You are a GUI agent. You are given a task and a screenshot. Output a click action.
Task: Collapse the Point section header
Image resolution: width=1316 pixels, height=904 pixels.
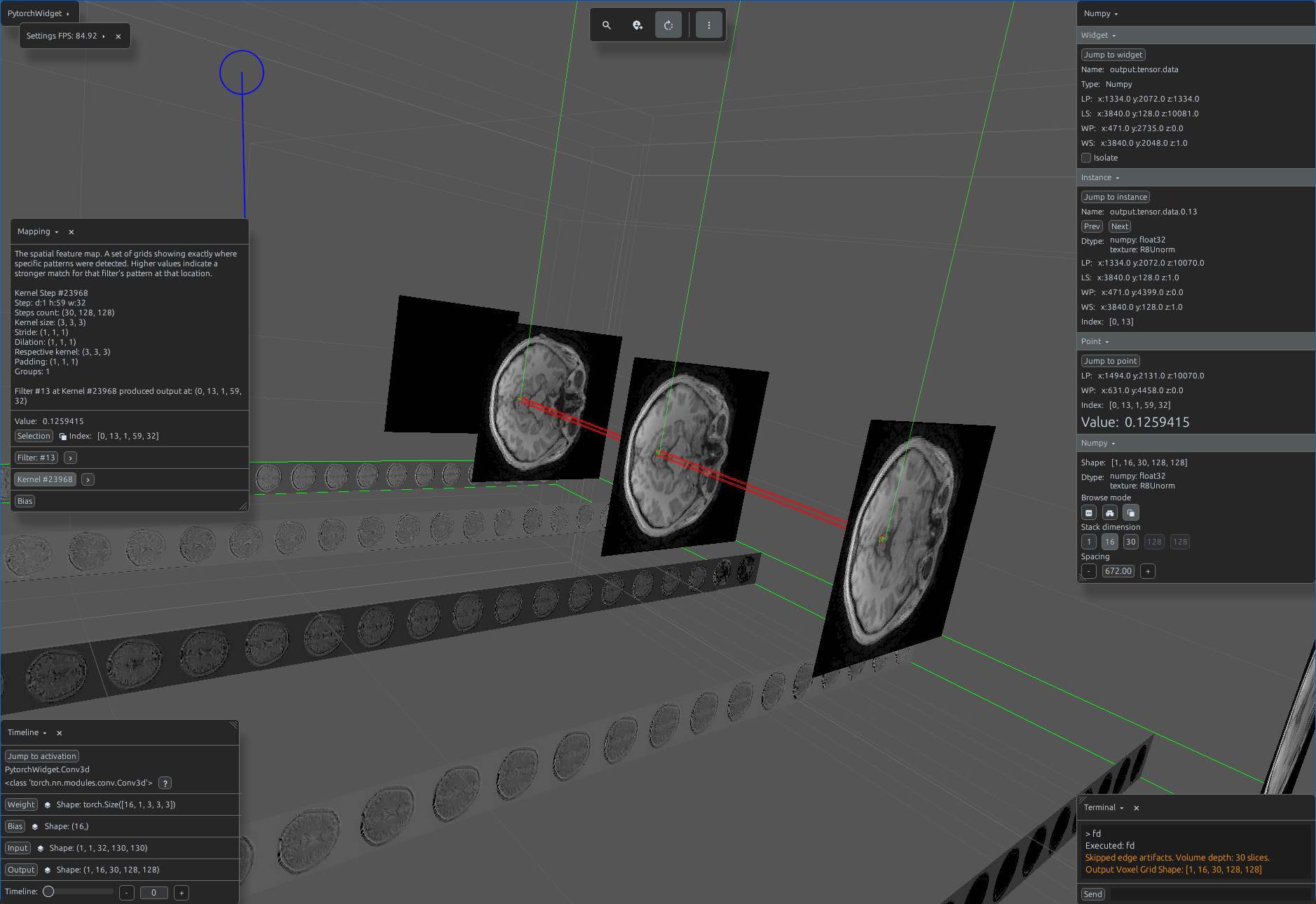(1195, 342)
